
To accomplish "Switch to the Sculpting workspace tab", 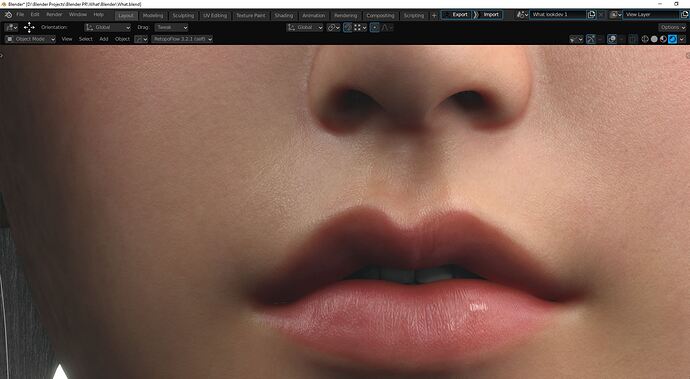I will pyautogui.click(x=183, y=15).
